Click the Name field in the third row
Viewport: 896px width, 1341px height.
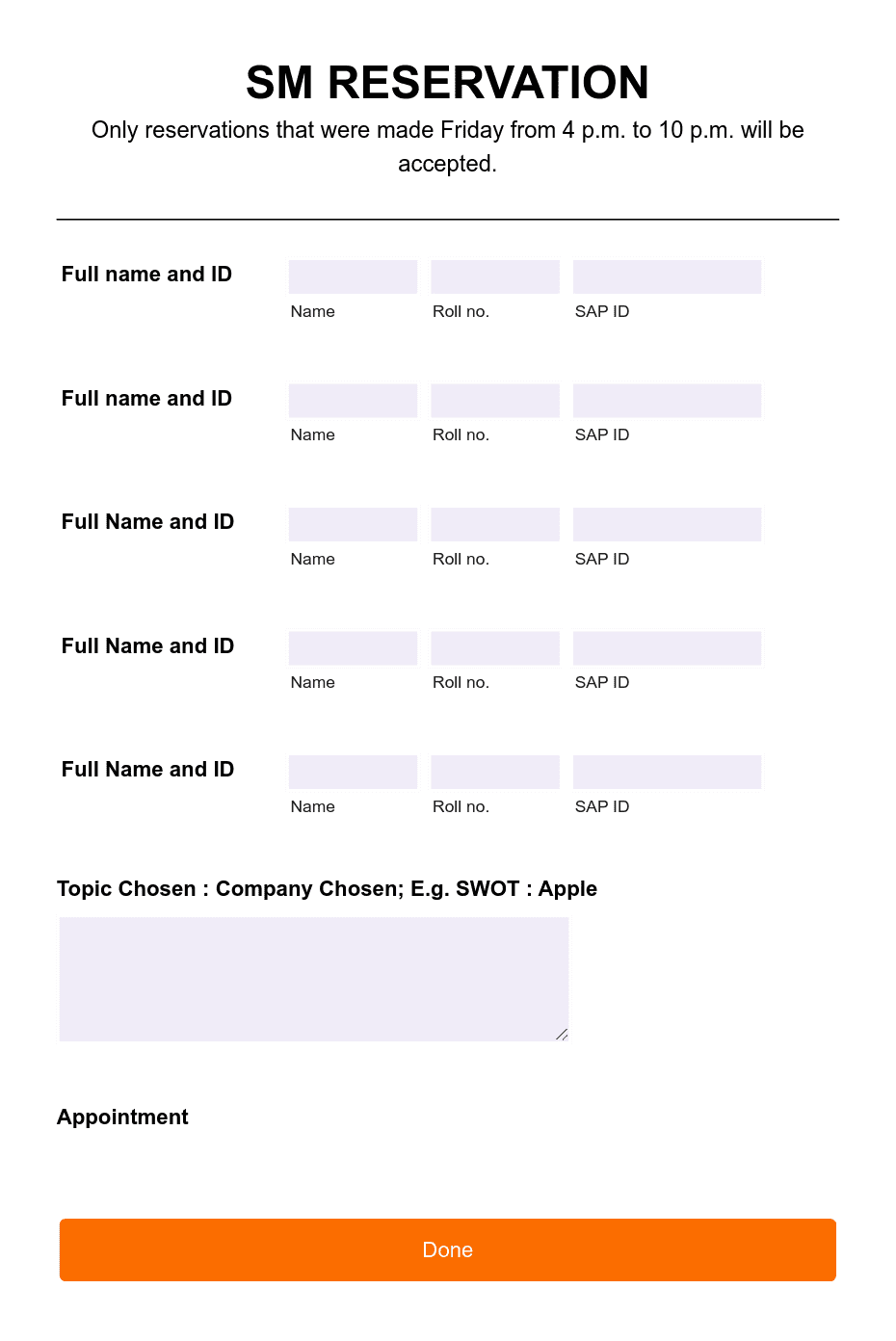click(353, 524)
